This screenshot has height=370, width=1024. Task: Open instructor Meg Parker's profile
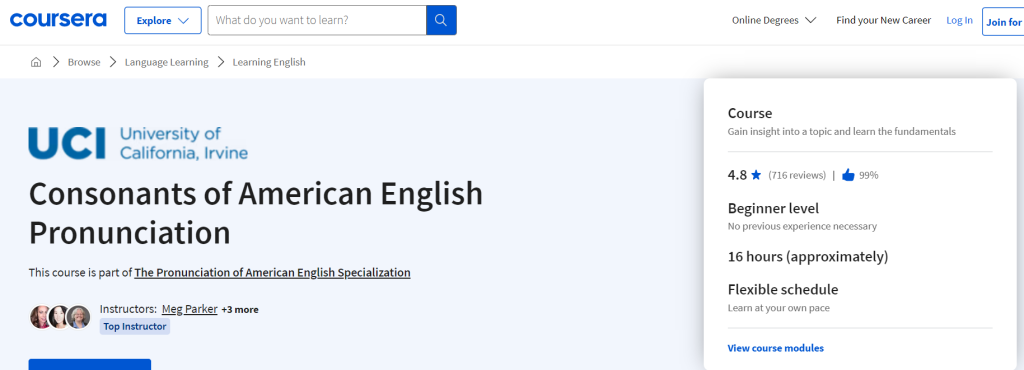[189, 309]
